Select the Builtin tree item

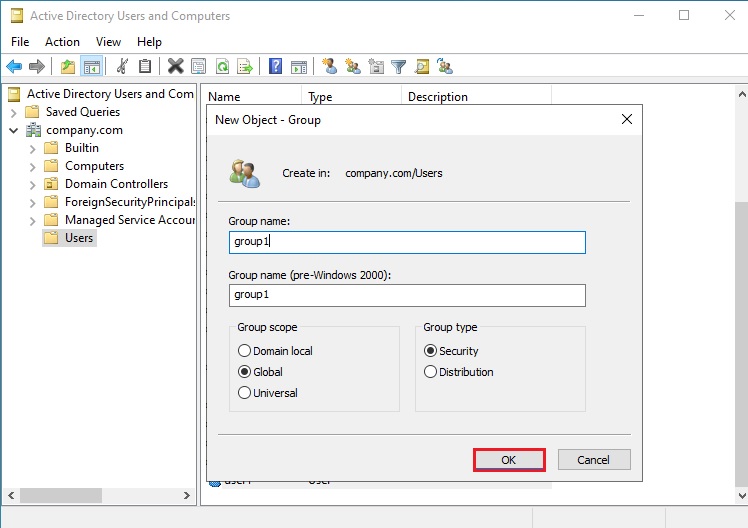point(82,148)
